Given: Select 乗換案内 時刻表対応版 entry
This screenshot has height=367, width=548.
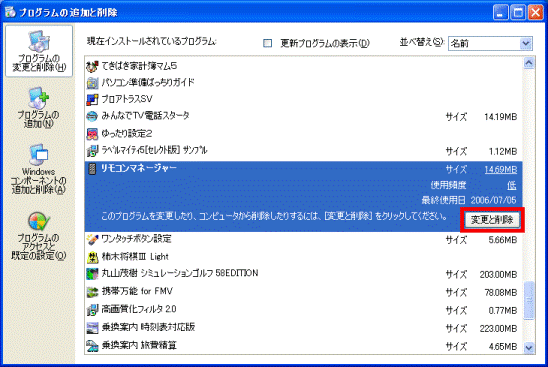Looking at the screenshot, I should 303,328.
